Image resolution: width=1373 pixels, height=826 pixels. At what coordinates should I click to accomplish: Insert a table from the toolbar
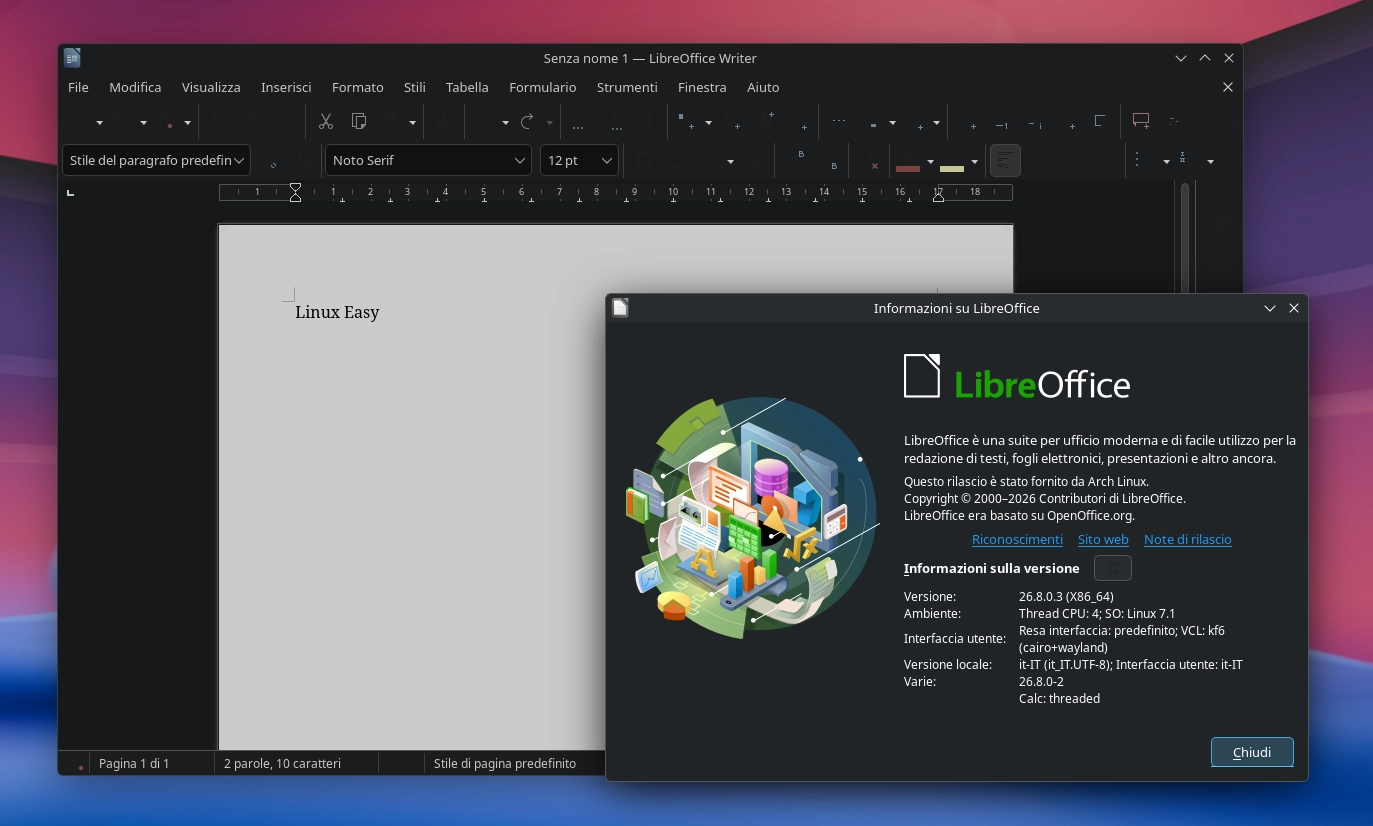[686, 122]
